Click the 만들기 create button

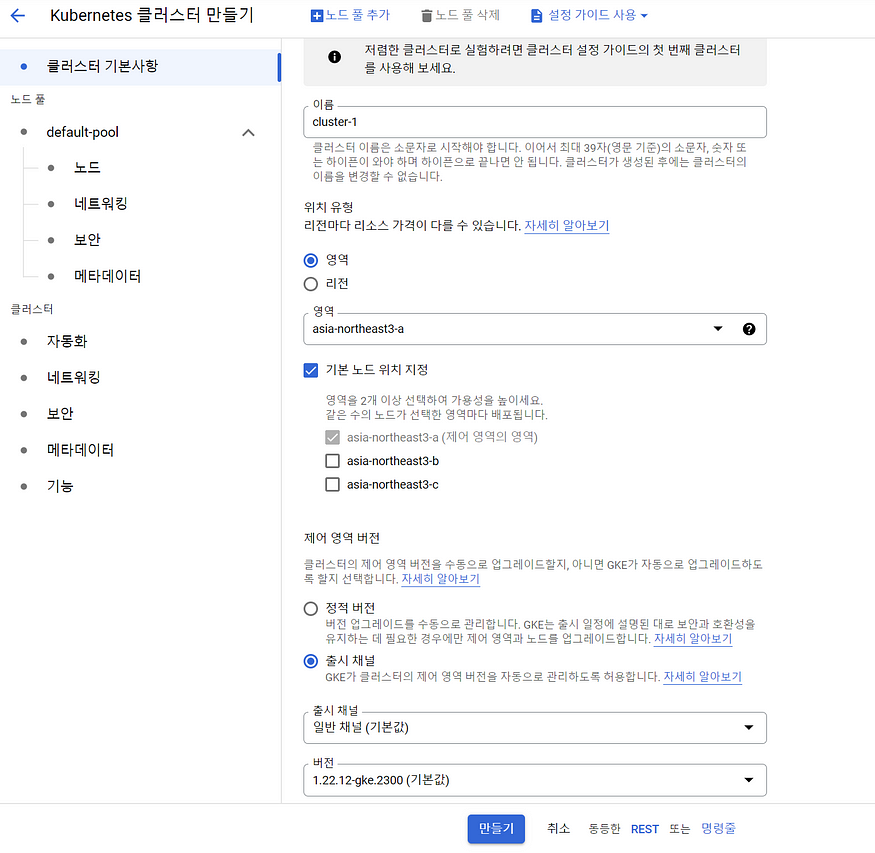[x=496, y=829]
